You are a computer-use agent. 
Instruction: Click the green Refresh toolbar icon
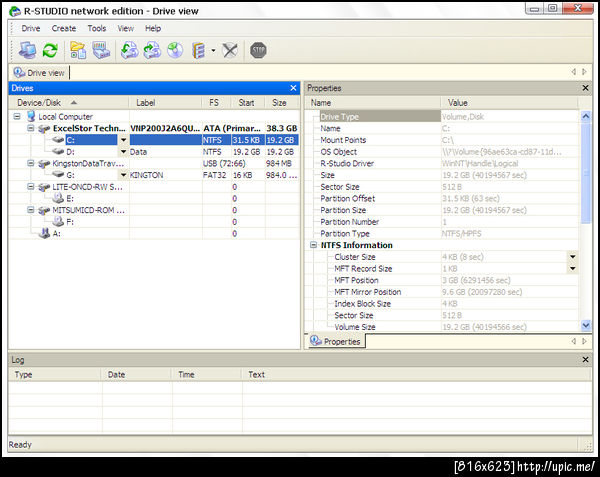coord(50,50)
